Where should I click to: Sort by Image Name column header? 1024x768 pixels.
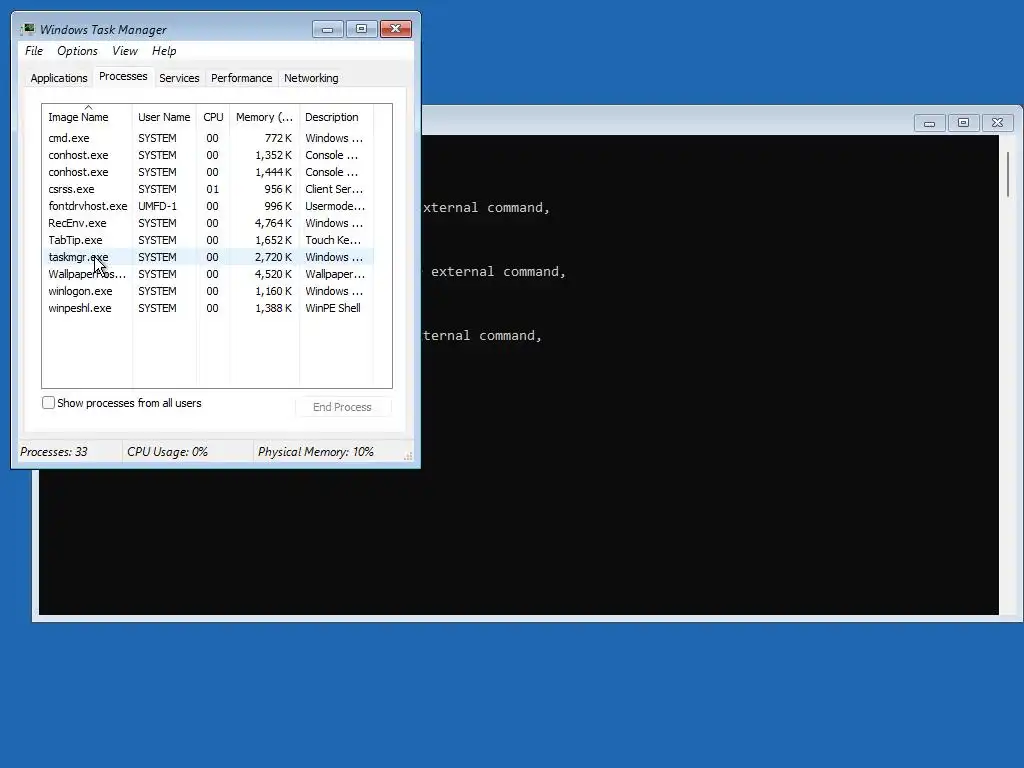(x=87, y=117)
